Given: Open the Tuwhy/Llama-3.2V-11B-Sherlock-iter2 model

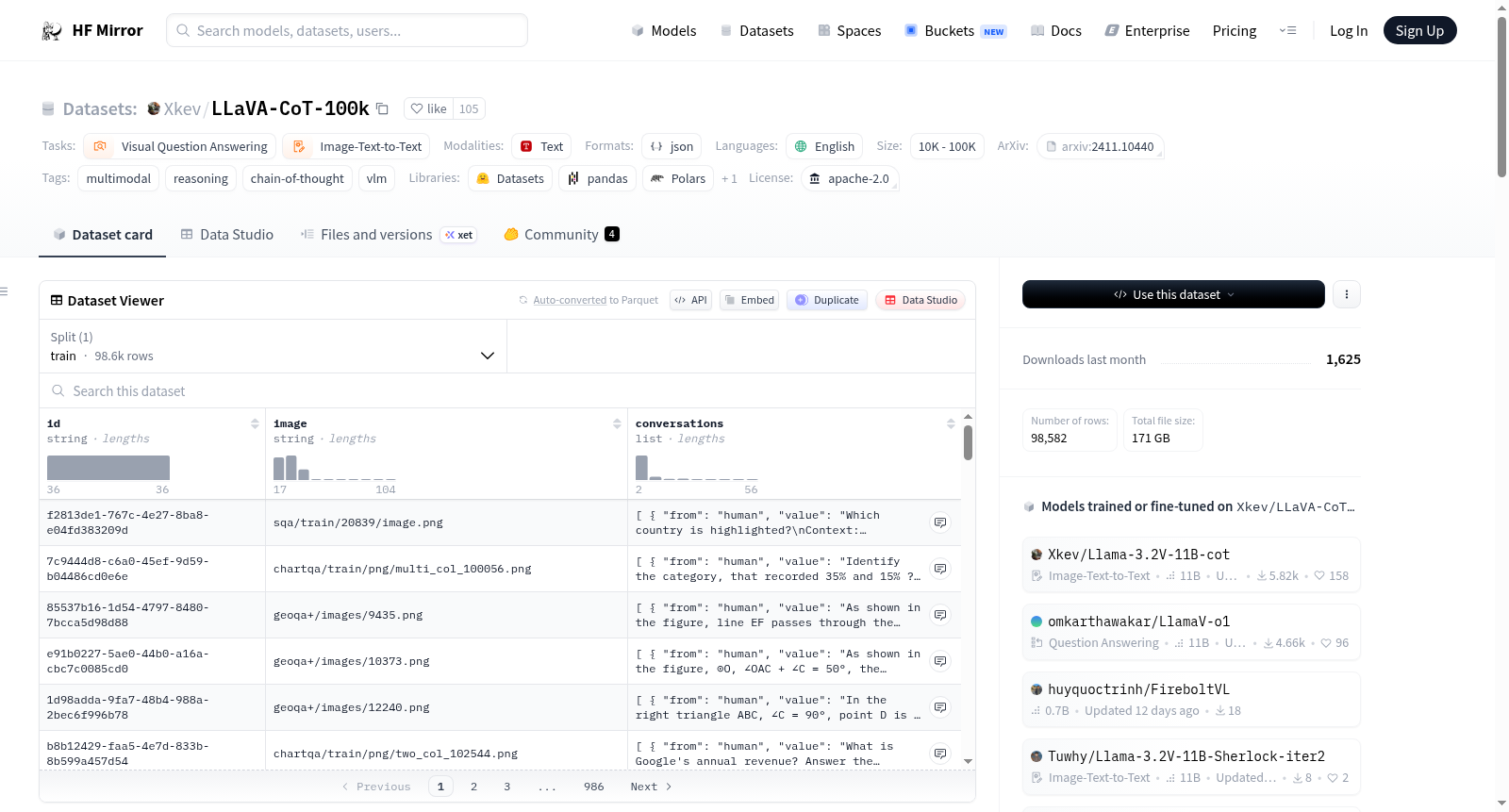Looking at the screenshot, I should coord(1191,767).
